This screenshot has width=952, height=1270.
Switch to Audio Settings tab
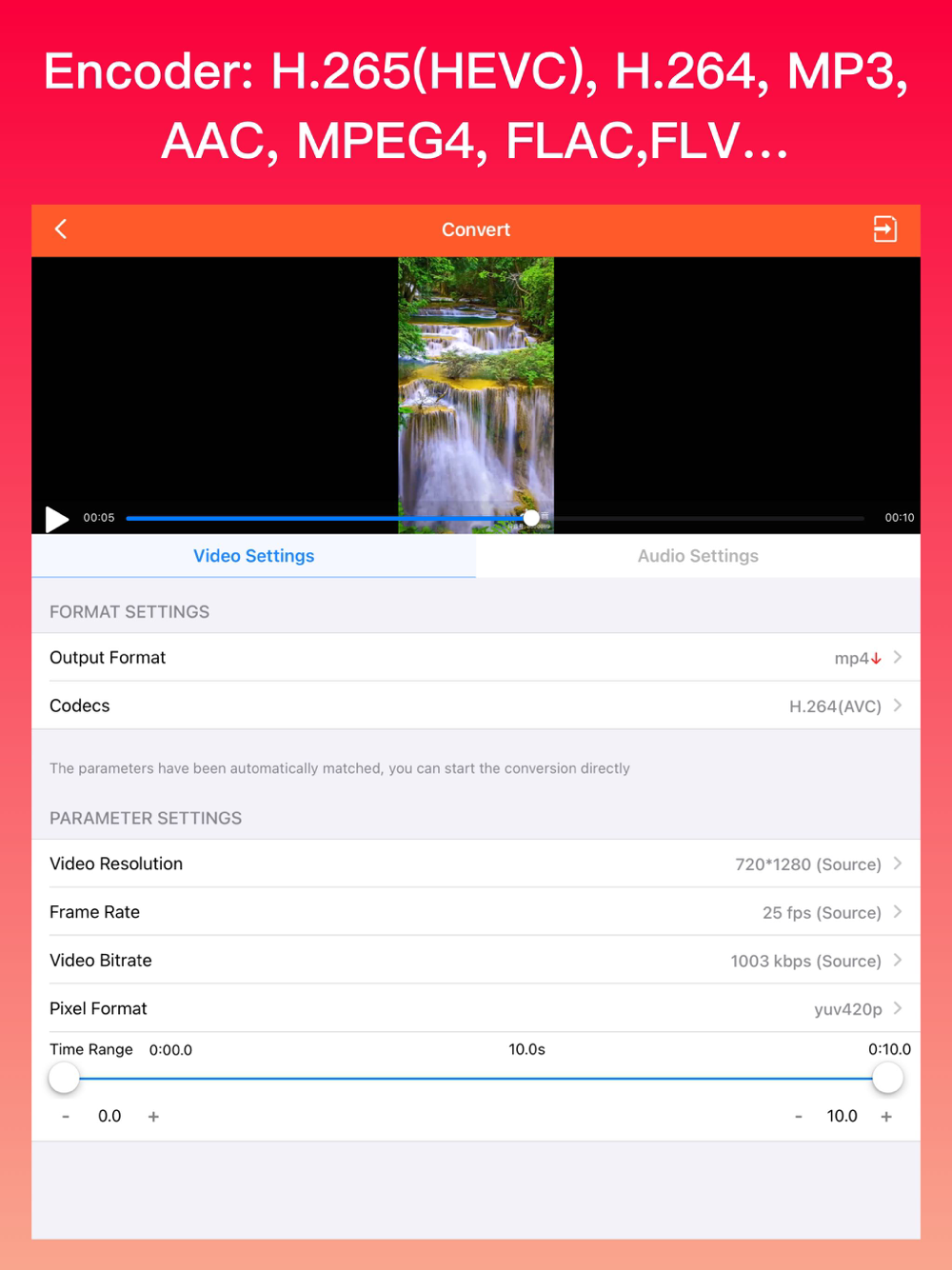pos(698,556)
